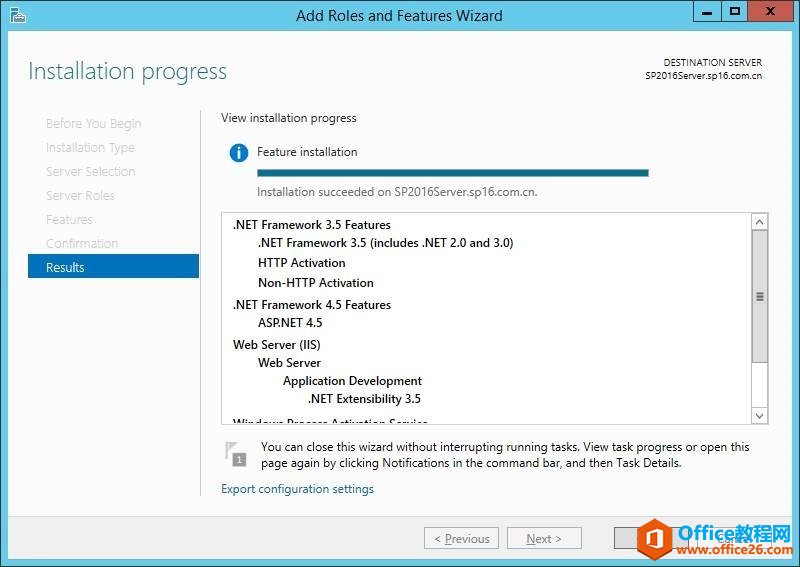
Task: Click the feature installation progress bar
Action: pos(453,173)
